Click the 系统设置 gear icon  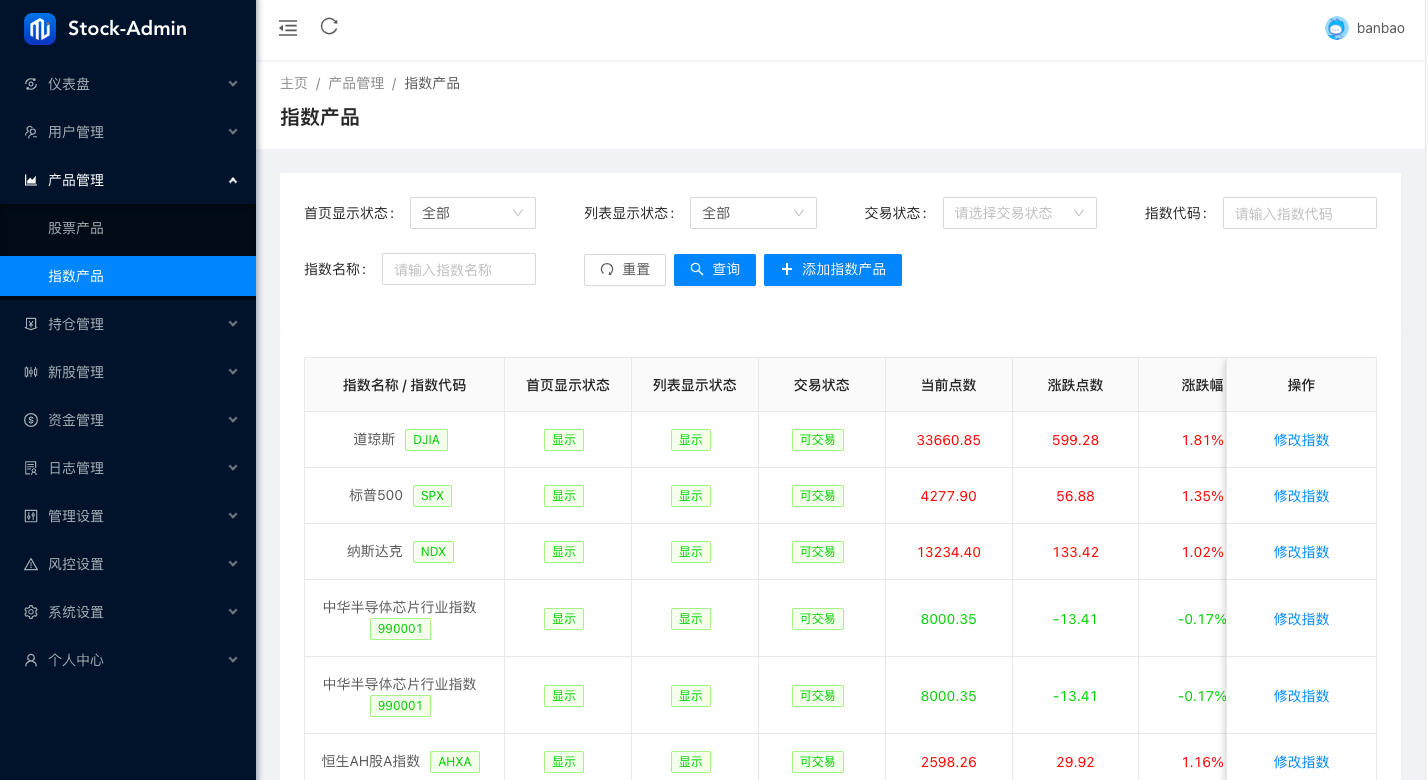point(31,612)
